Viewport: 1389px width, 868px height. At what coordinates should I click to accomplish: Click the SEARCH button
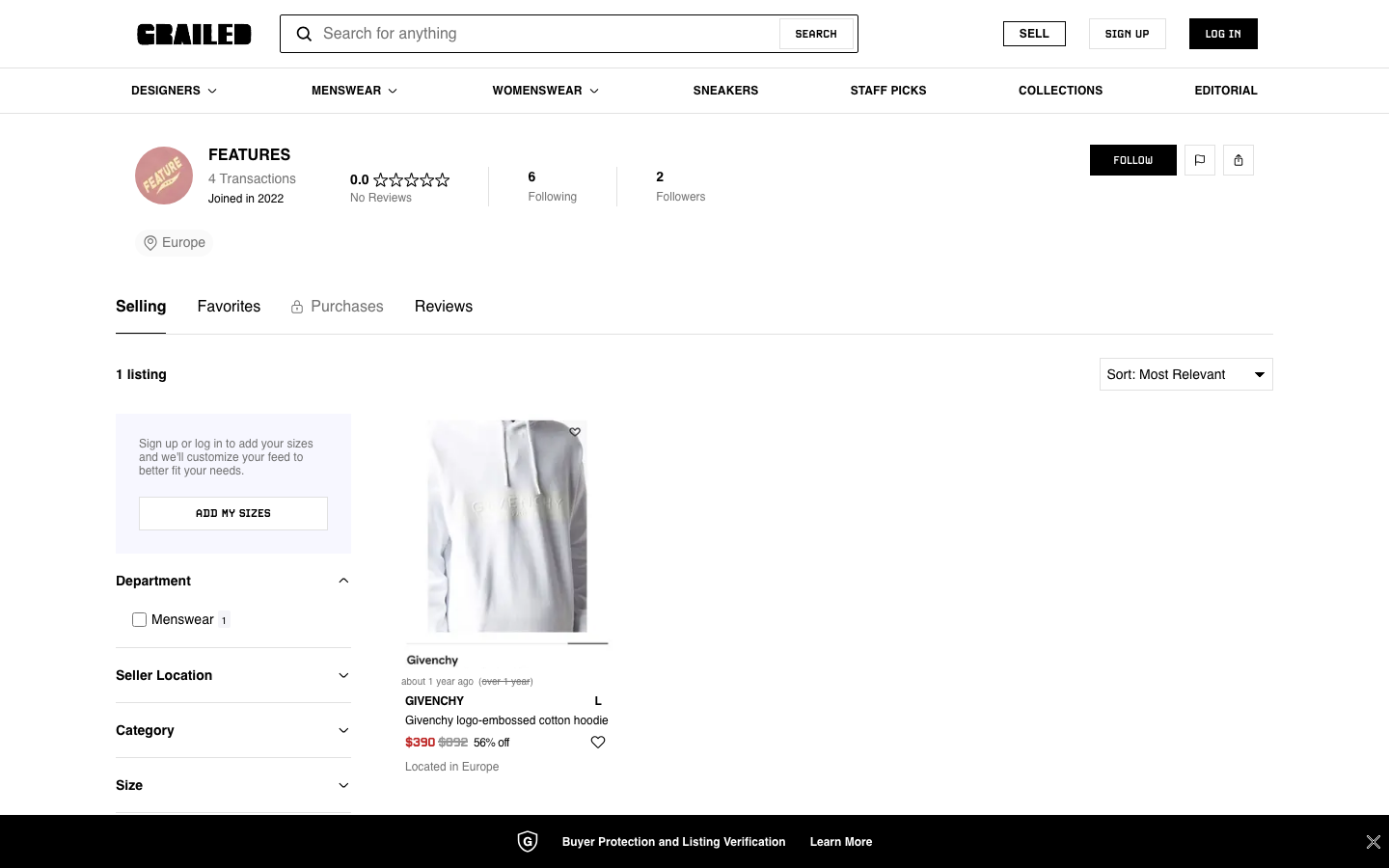pyautogui.click(x=816, y=34)
